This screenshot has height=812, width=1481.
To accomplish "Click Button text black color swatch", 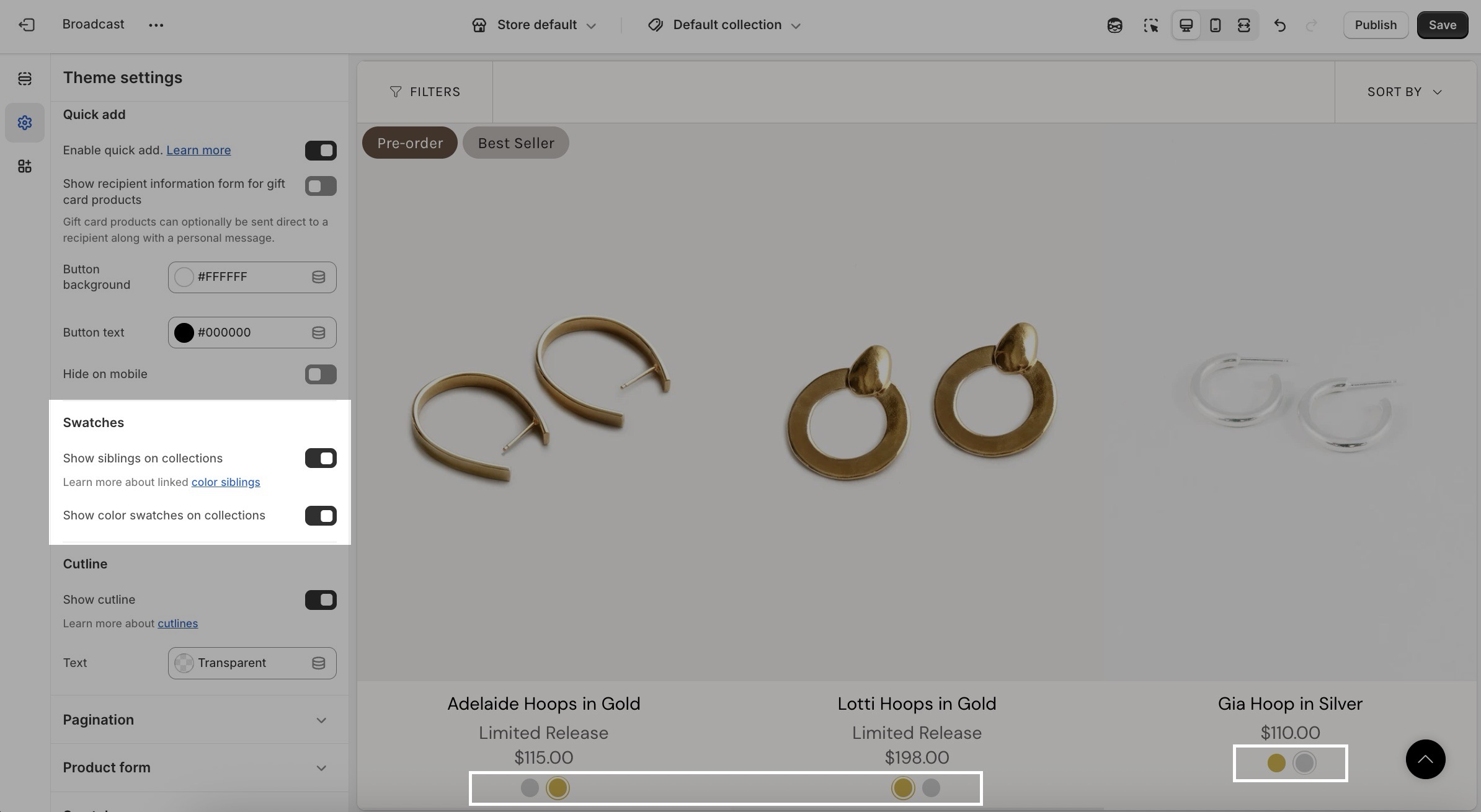I will 184,333.
